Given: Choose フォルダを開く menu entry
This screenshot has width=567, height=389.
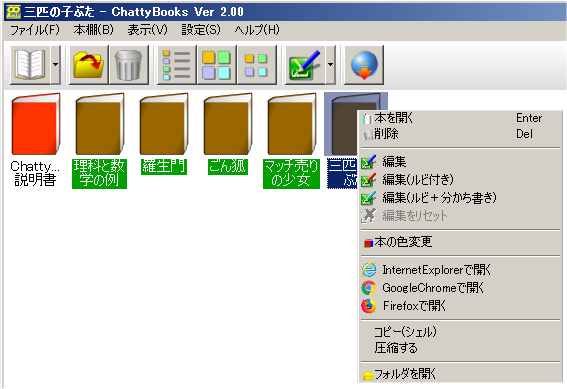Looking at the screenshot, I should 460,374.
